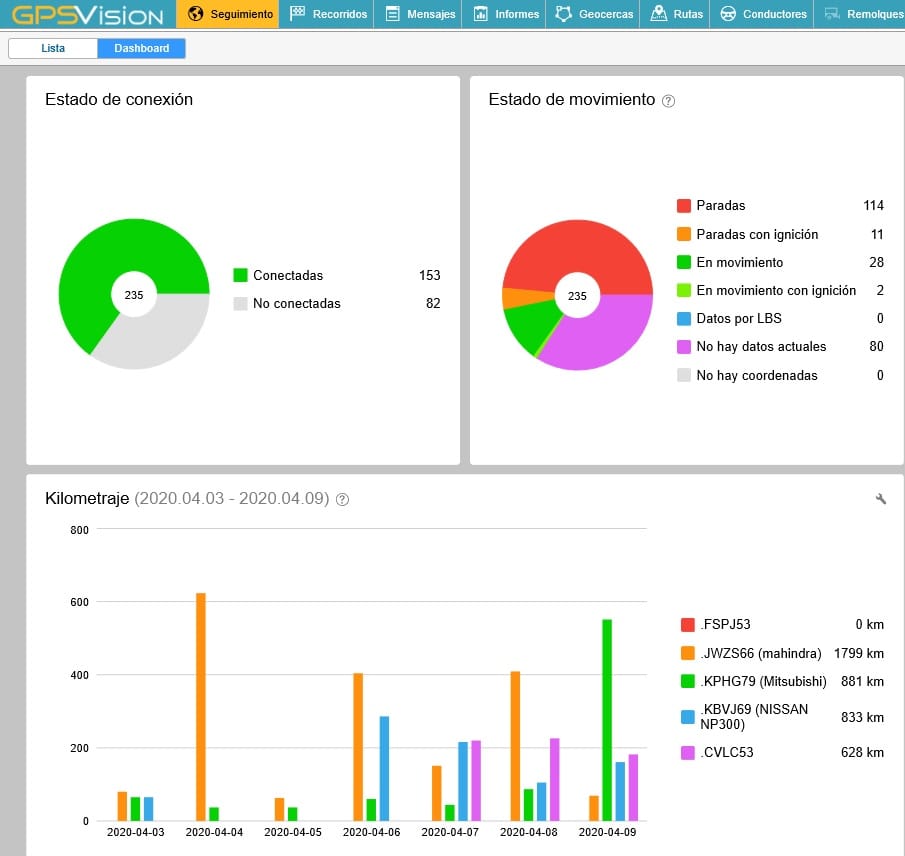Click the Recorridos checkered flag icon
This screenshot has height=856, width=905.
pyautogui.click(x=297, y=14)
